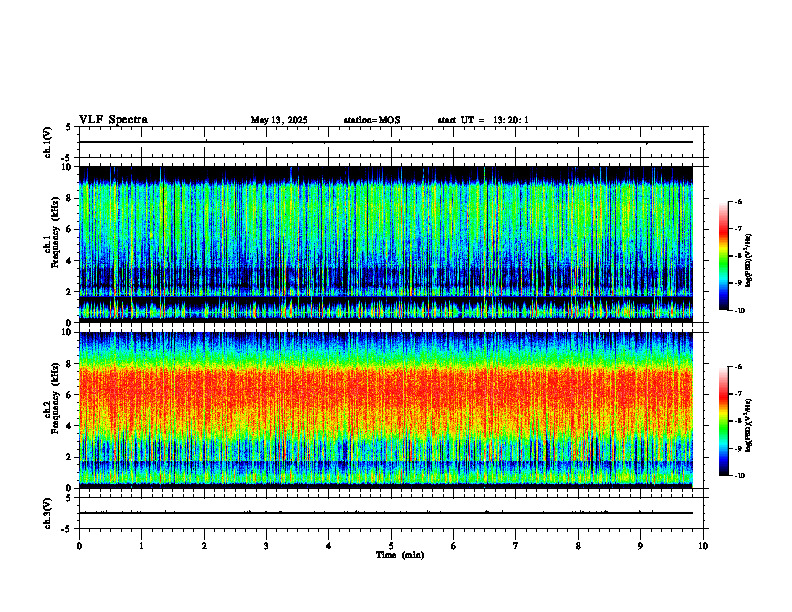The width and height of the screenshot is (792, 612).
Task: Click the ch.2 spectrogram color scale bar
Action: click(x=723, y=421)
